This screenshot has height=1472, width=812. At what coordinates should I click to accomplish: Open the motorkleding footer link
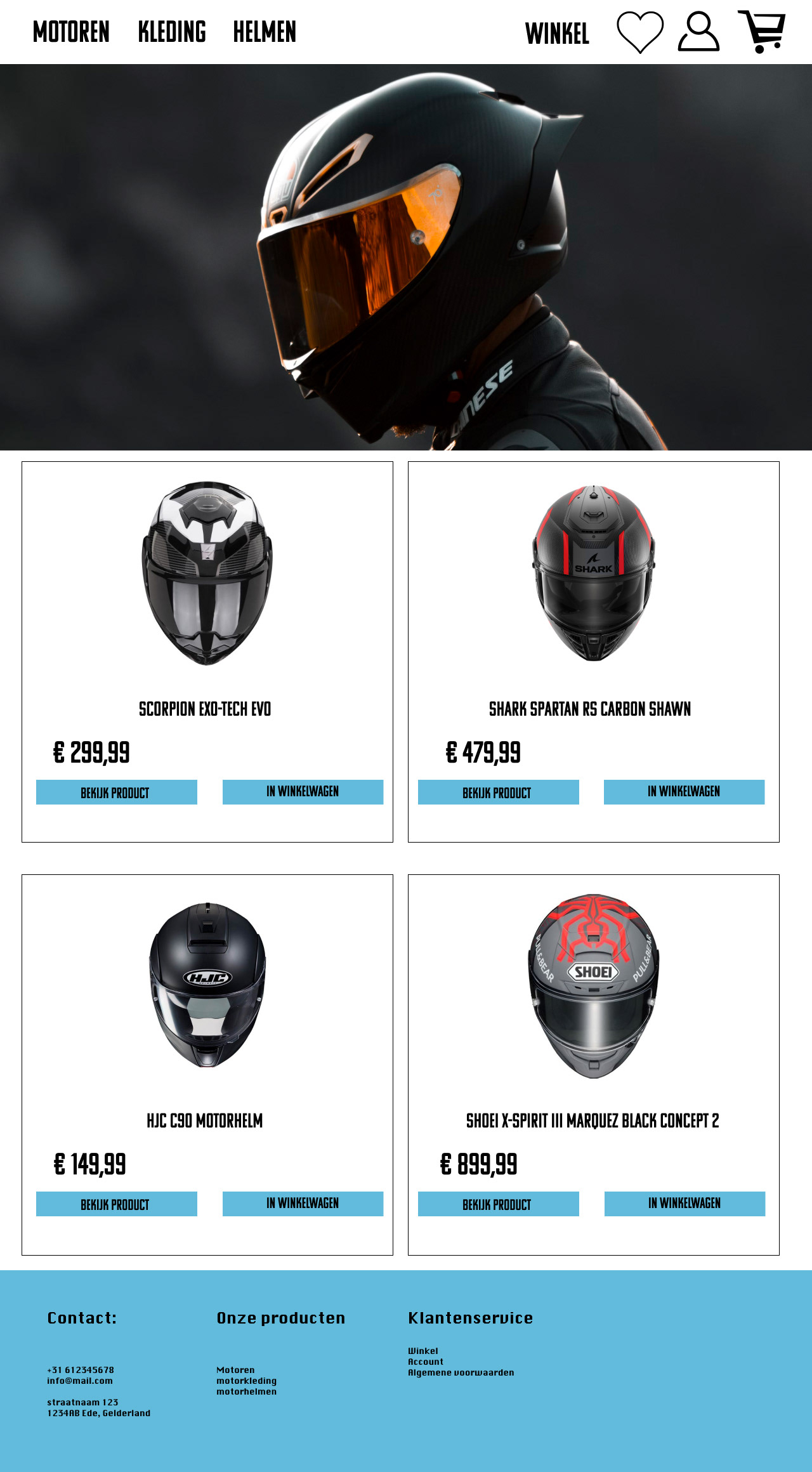246,1381
